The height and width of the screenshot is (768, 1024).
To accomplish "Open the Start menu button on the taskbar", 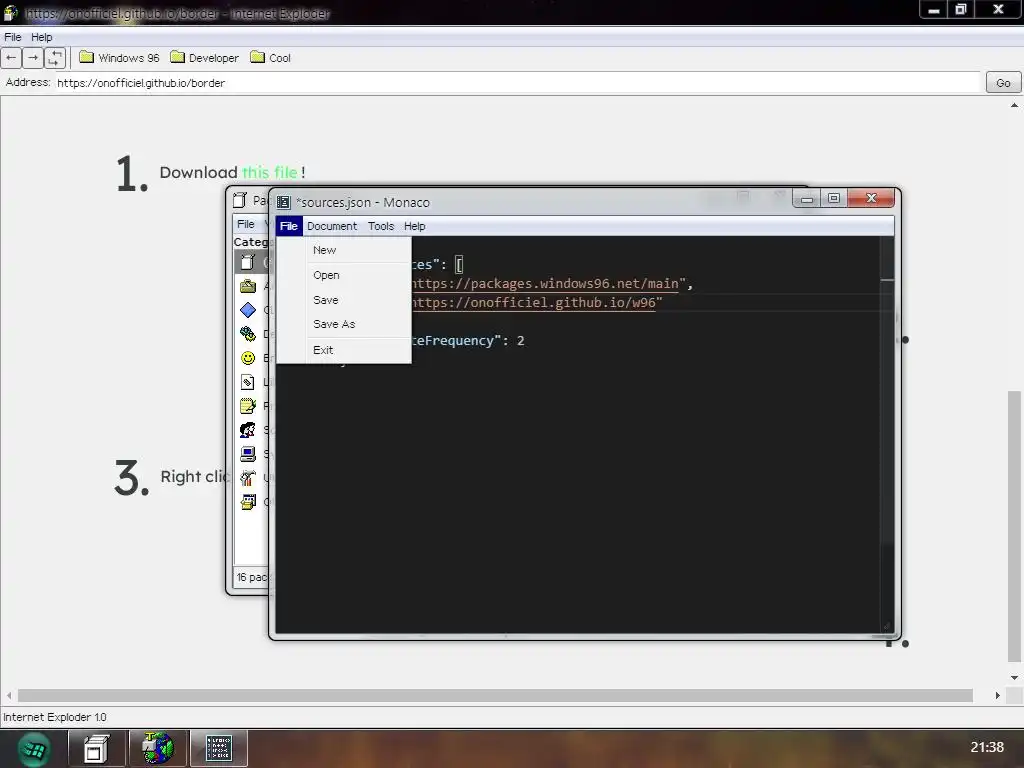I will pyautogui.click(x=33, y=748).
